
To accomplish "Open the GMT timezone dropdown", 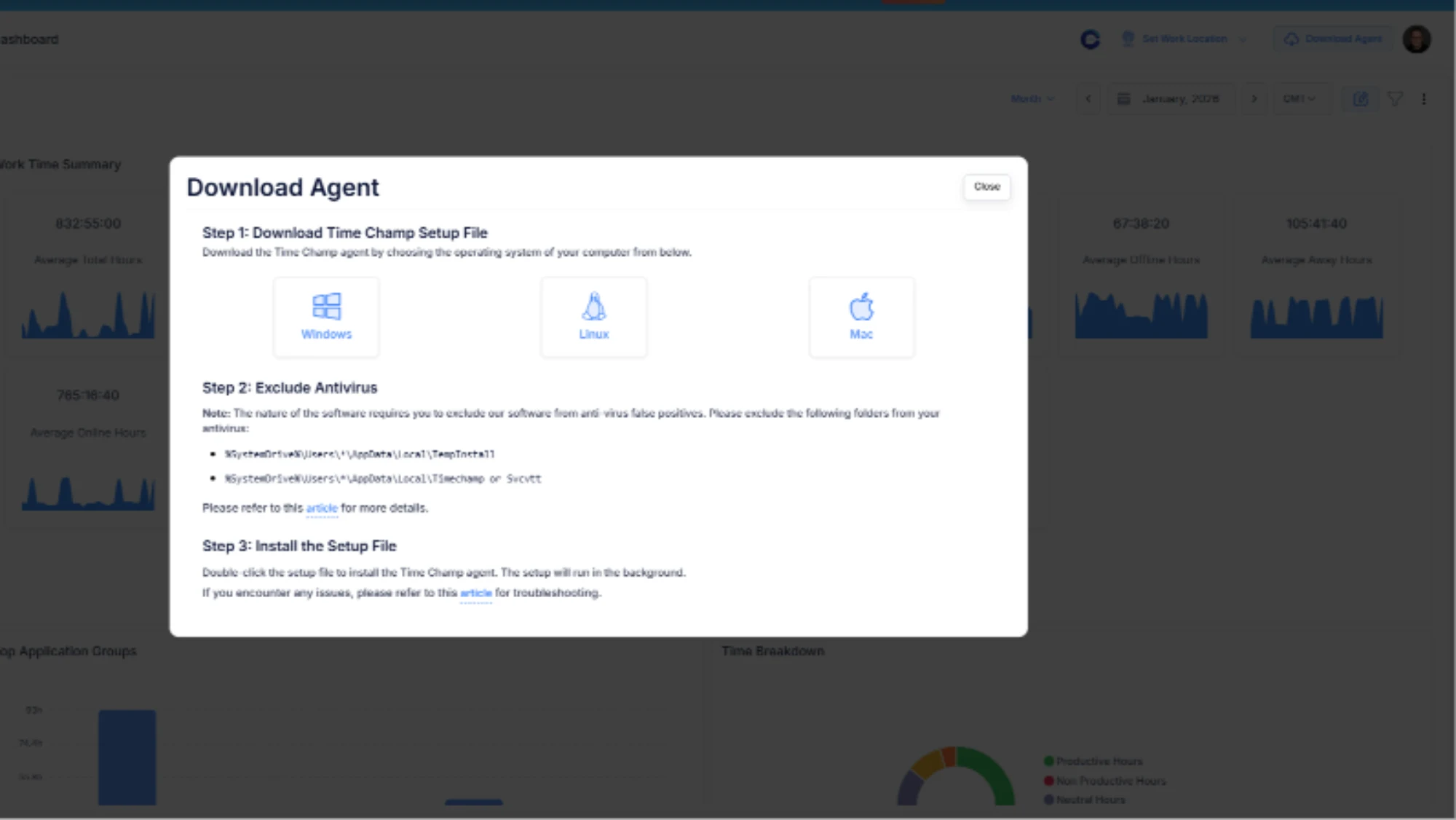I will click(x=1301, y=98).
